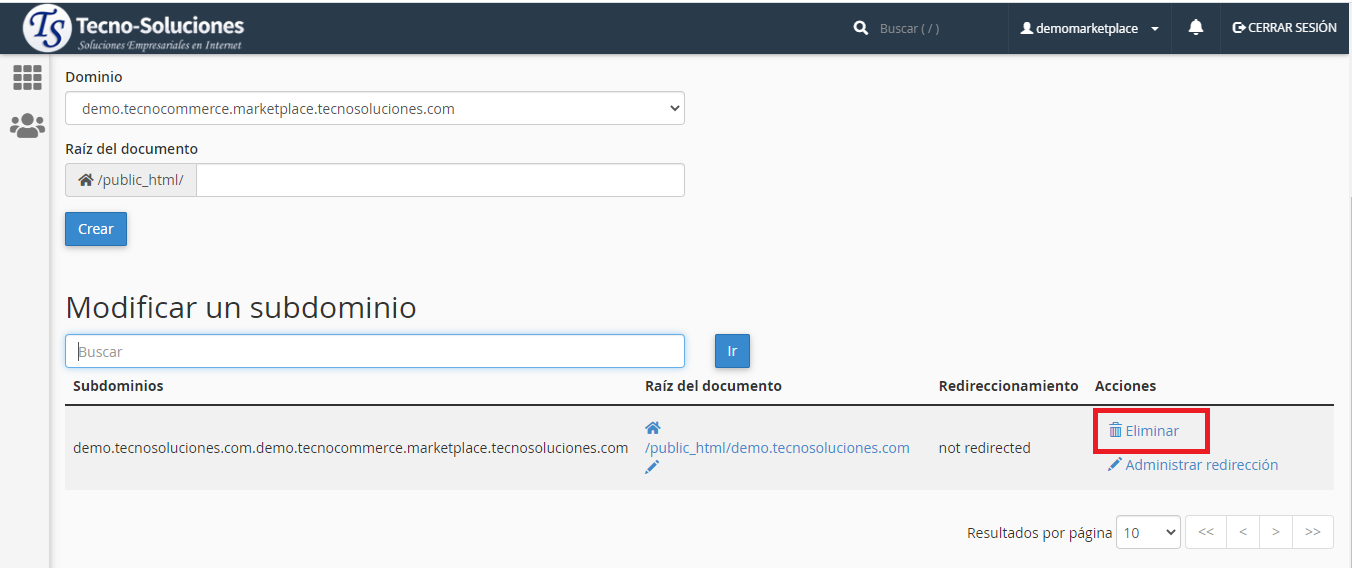The height and width of the screenshot is (568, 1352).
Task: Click CERRAR SESIÓN to log out
Action: [1284, 28]
